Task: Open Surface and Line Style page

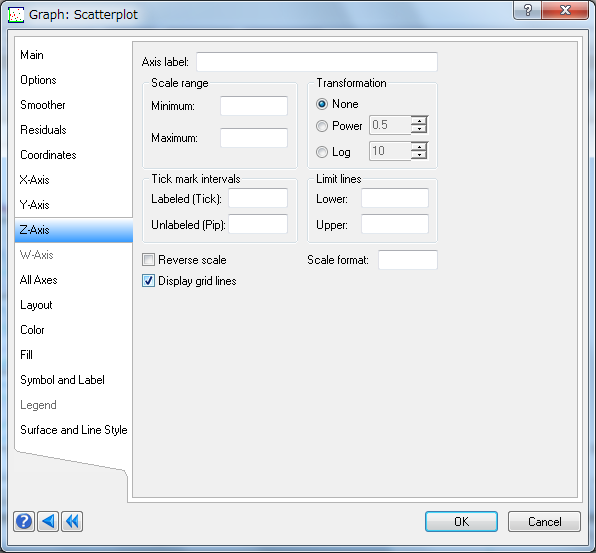Action: pos(73,430)
